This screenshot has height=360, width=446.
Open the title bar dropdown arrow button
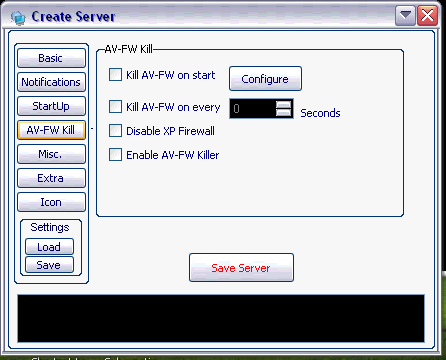[x=405, y=15]
